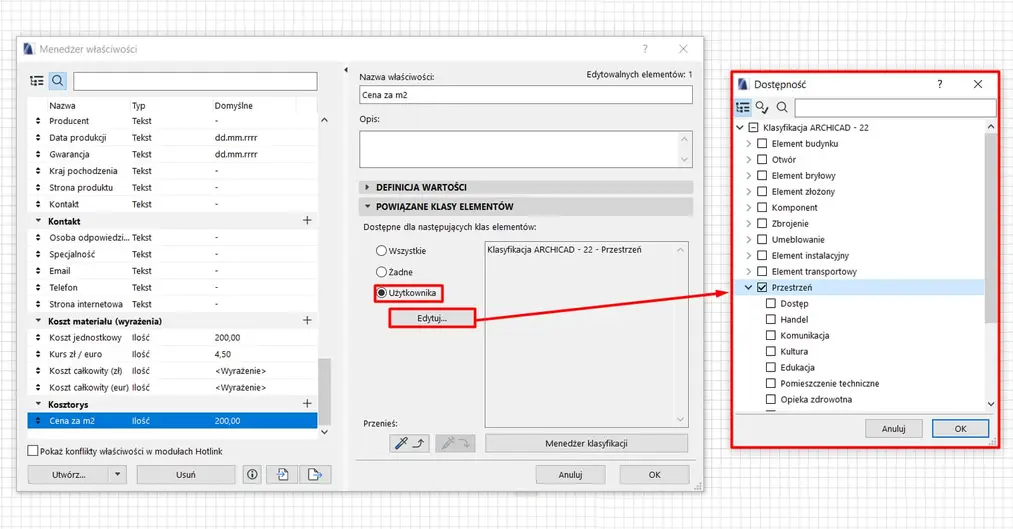Click the drag handle icon of Producent row

click(37, 121)
